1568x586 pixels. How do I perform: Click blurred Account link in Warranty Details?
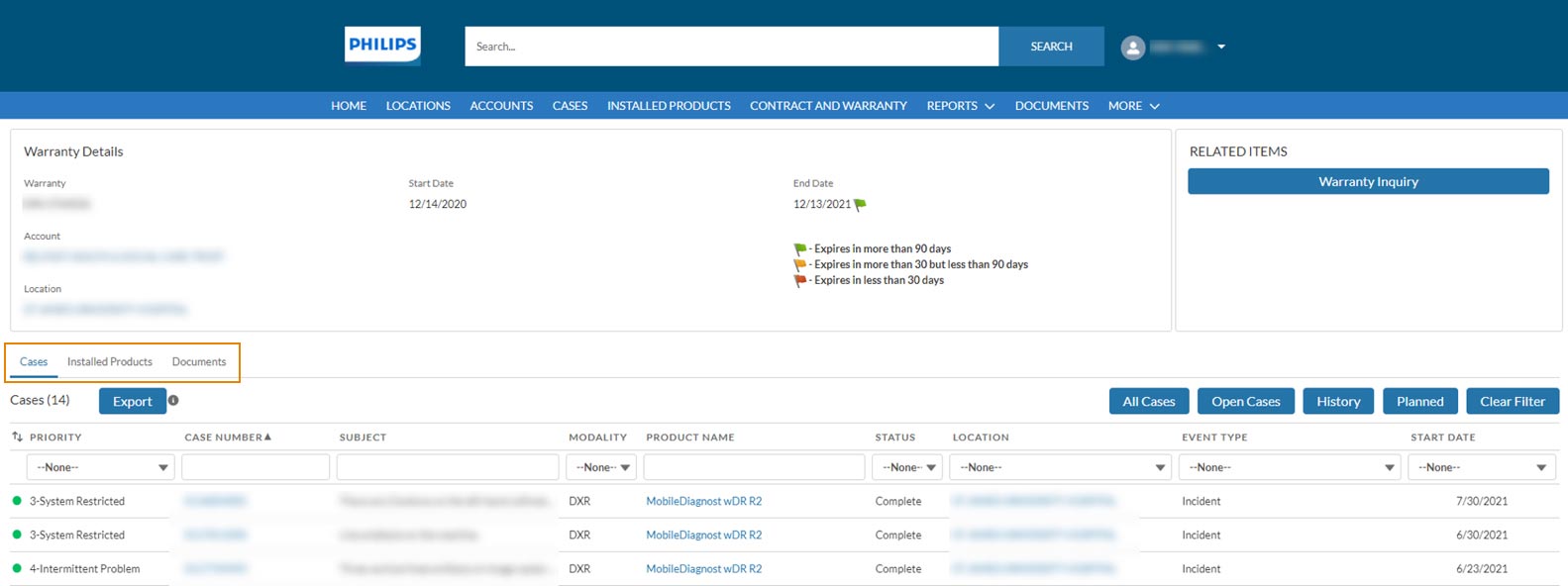(x=124, y=256)
